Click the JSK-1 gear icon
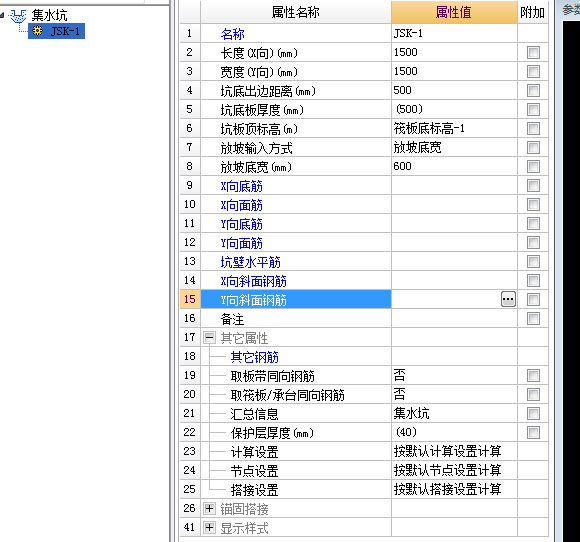580x542 pixels. pos(37,31)
